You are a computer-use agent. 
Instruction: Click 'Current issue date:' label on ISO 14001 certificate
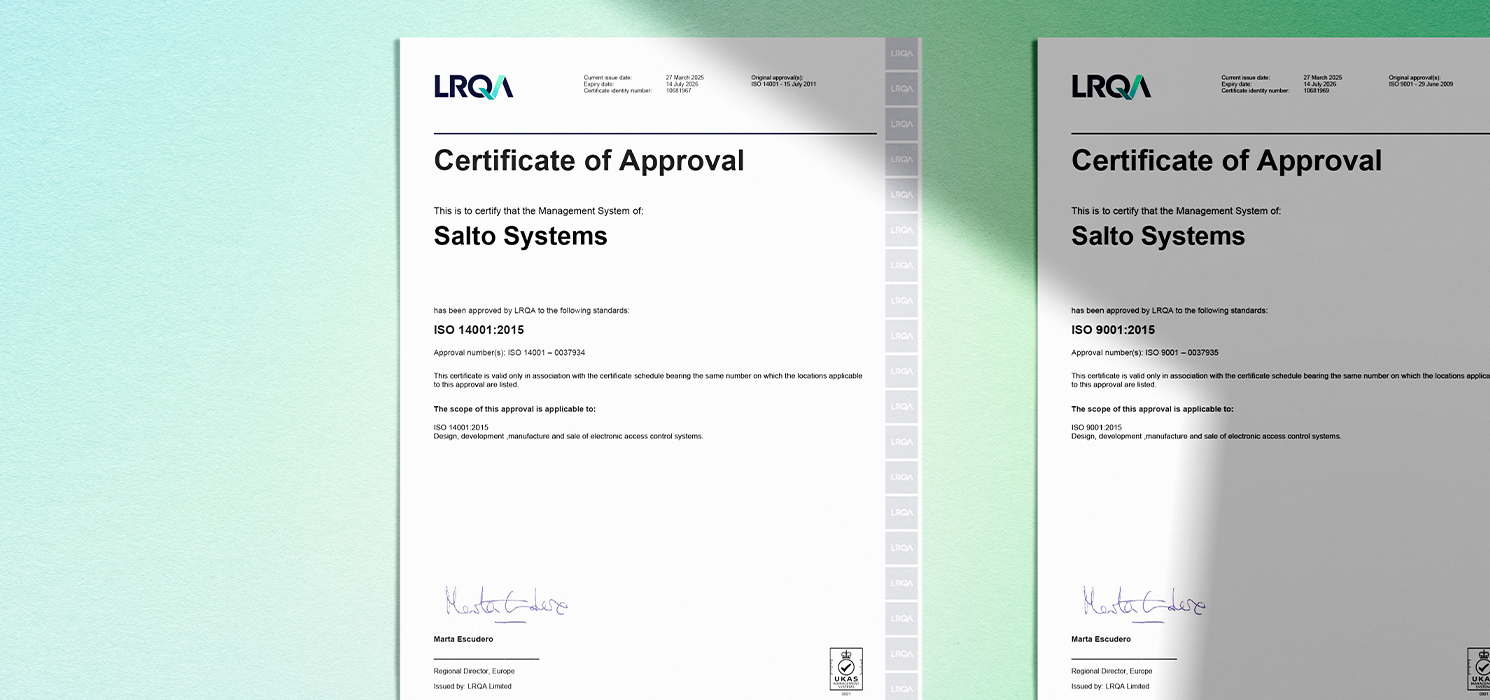(x=608, y=77)
